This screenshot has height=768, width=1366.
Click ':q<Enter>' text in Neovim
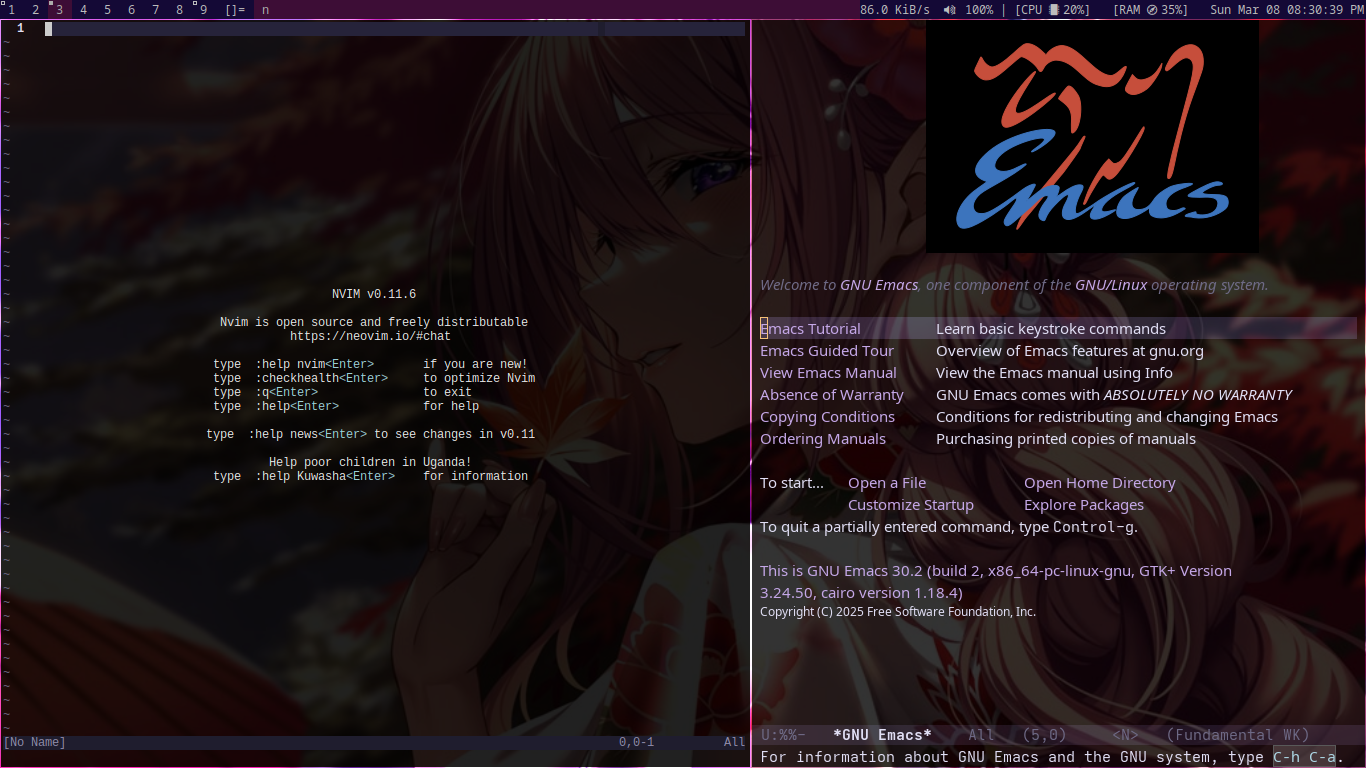(x=286, y=392)
